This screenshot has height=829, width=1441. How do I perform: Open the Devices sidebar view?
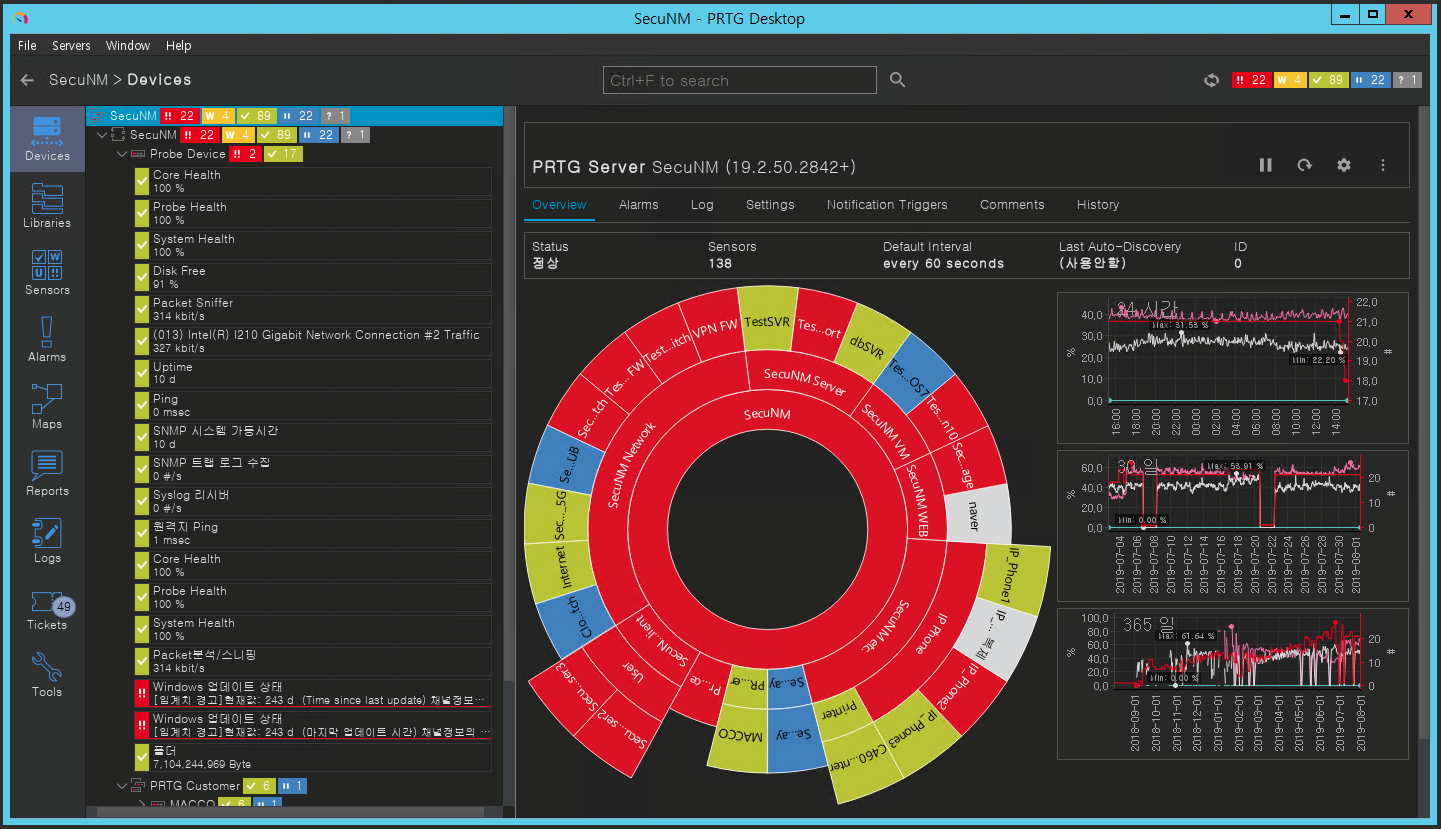pos(47,138)
